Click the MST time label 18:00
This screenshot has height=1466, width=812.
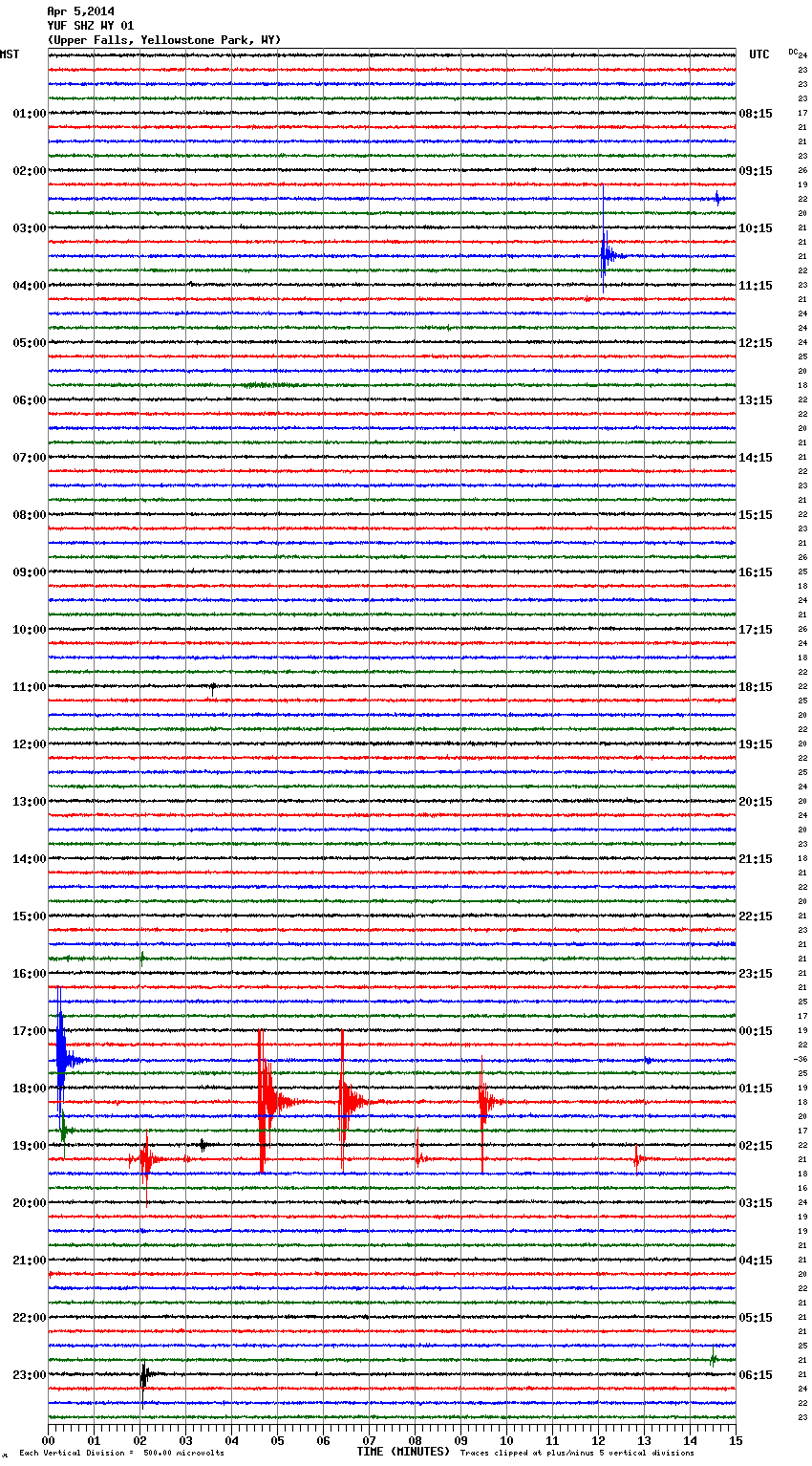pyautogui.click(x=29, y=1089)
